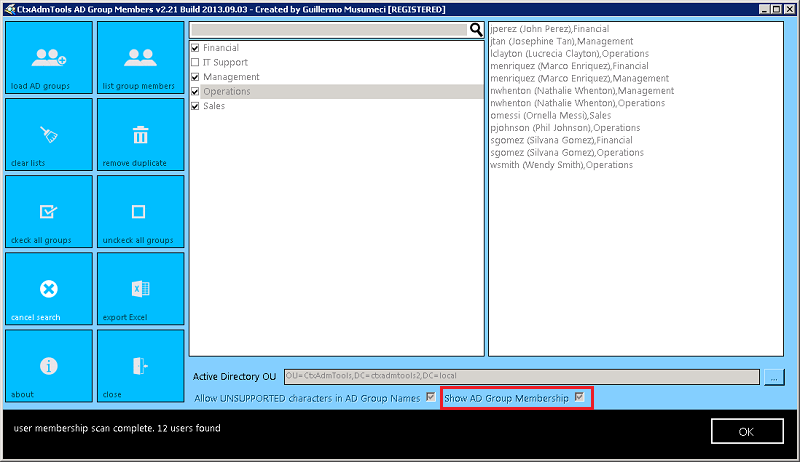Click the uncheck all groups tile
Viewport: 800px width, 462px height.
(x=140, y=212)
